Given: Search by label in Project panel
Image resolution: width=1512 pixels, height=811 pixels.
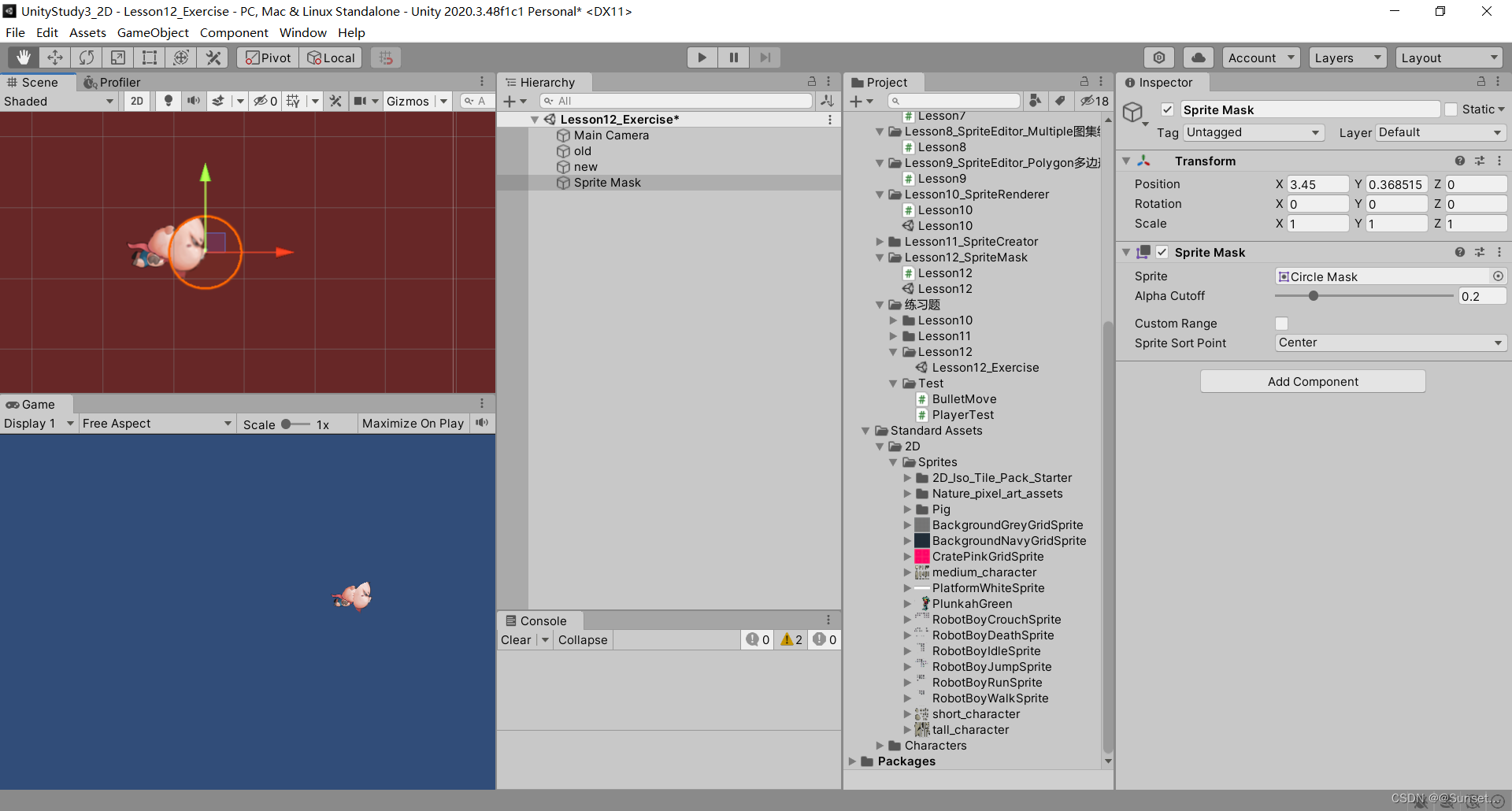Looking at the screenshot, I should 1060,101.
